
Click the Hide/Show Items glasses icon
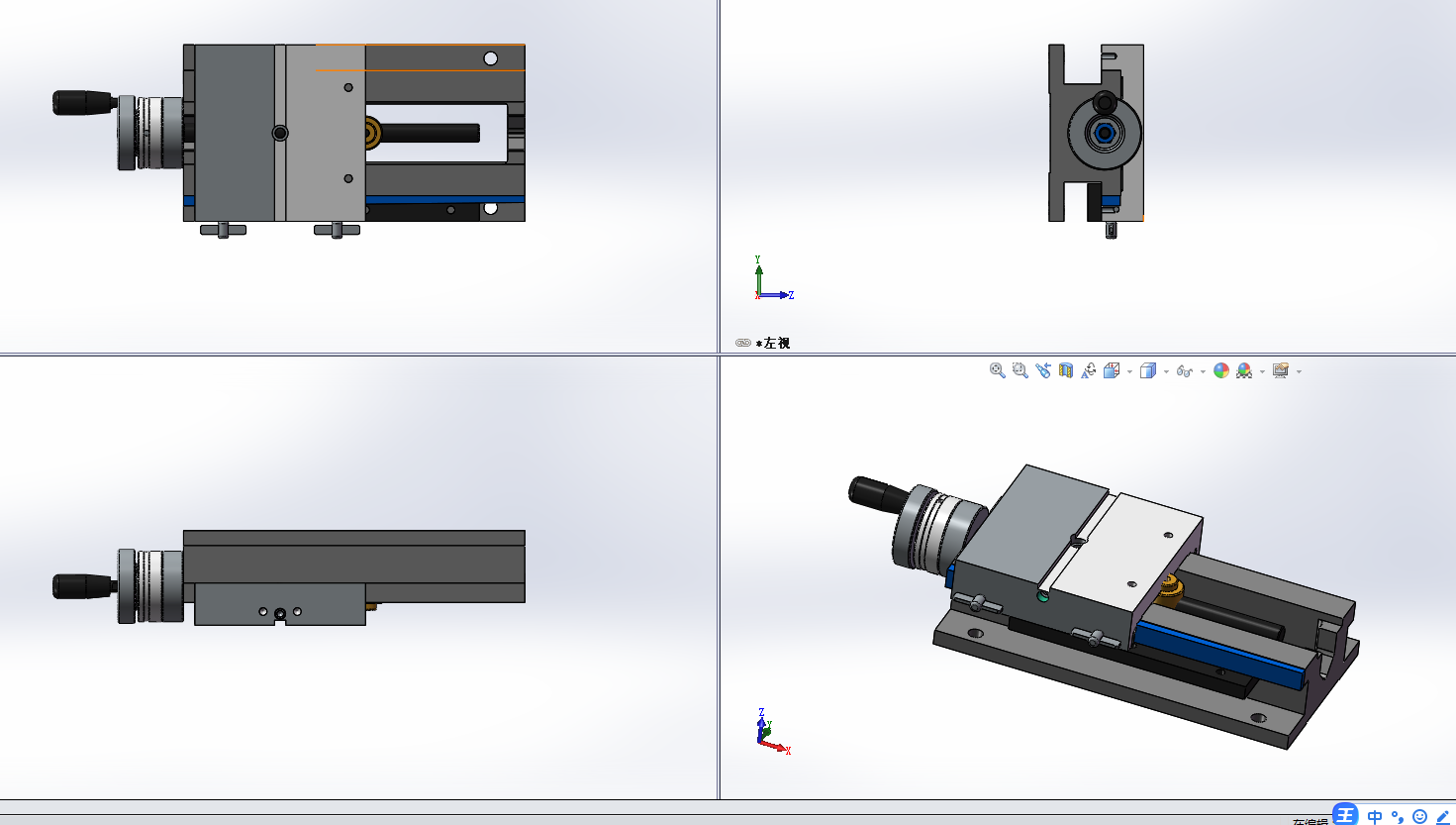pos(1185,370)
